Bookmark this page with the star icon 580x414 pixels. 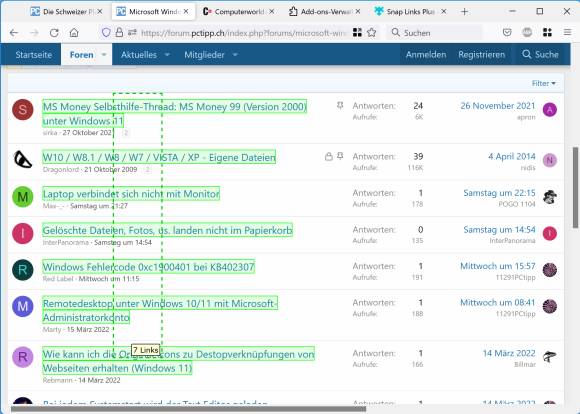pyautogui.click(x=371, y=33)
